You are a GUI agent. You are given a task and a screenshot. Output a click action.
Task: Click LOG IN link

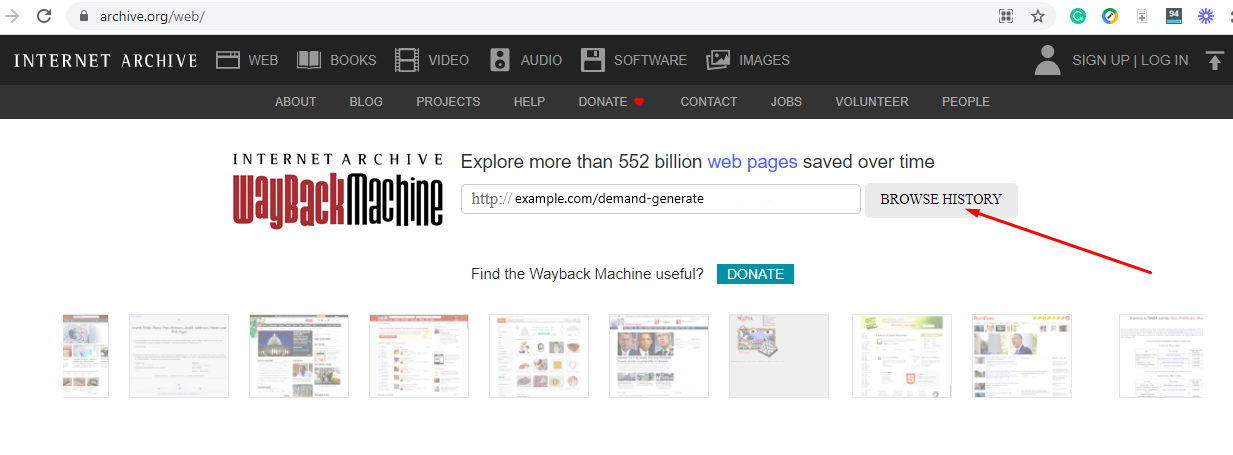click(1165, 60)
